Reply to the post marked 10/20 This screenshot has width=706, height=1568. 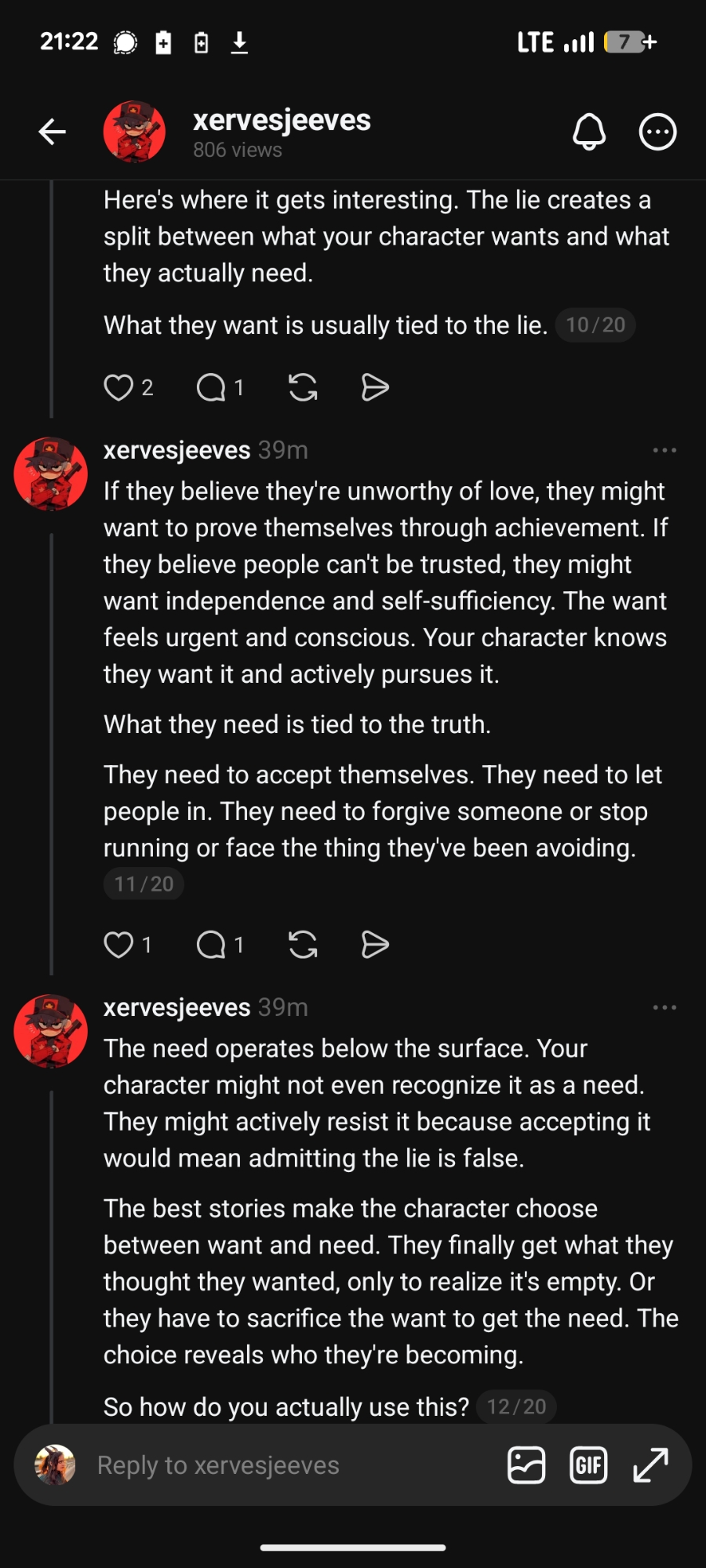click(x=211, y=387)
